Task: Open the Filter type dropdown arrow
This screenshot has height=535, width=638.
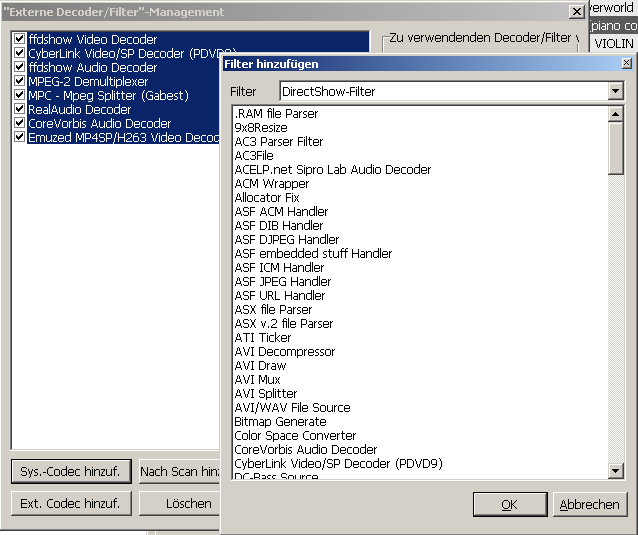Action: [x=616, y=91]
